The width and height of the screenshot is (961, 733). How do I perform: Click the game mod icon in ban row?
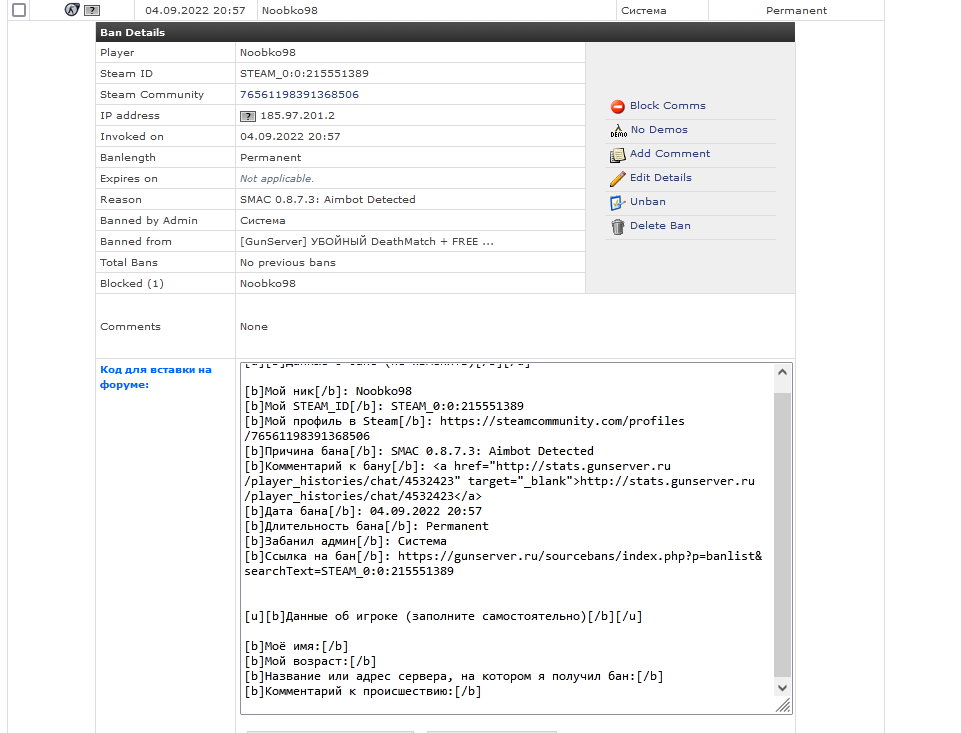click(x=71, y=10)
